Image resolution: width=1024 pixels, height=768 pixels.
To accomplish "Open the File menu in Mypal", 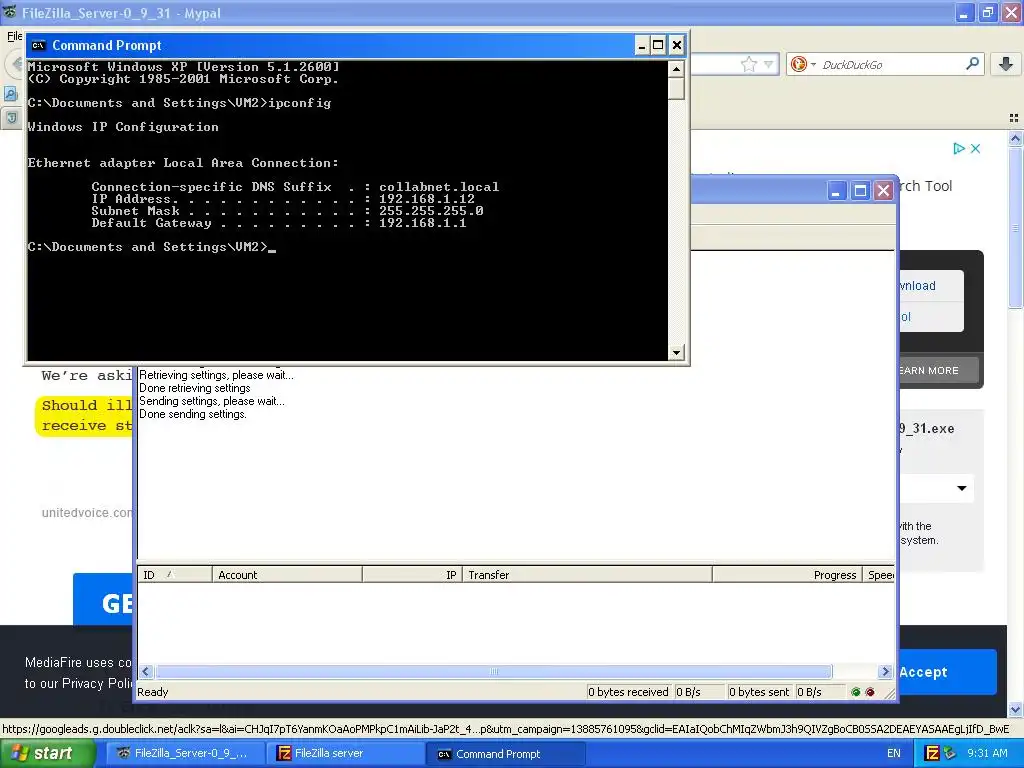I will pos(14,36).
